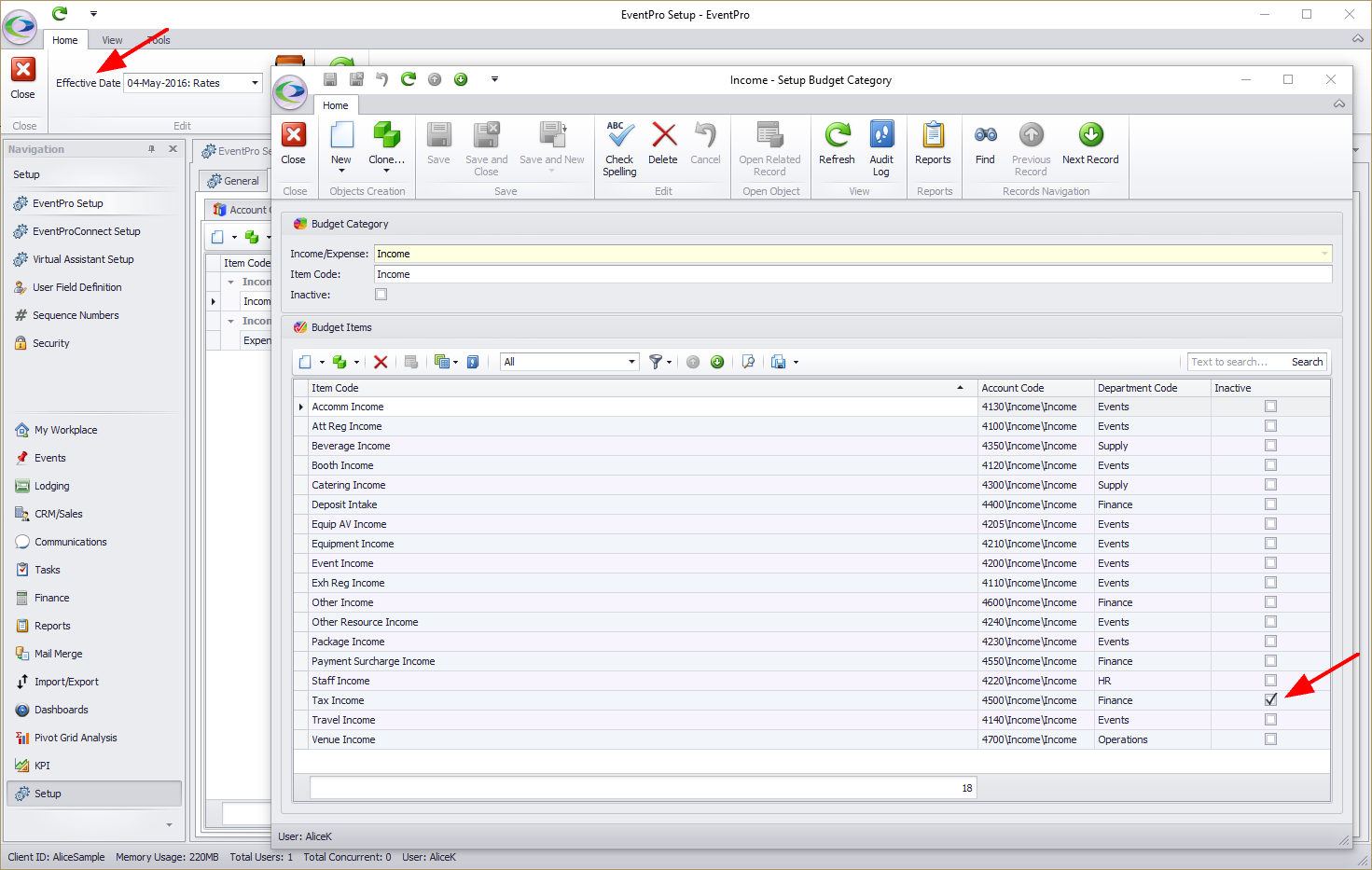The width and height of the screenshot is (1372, 870).
Task: Click in the Item Code text field
Action: tap(852, 274)
